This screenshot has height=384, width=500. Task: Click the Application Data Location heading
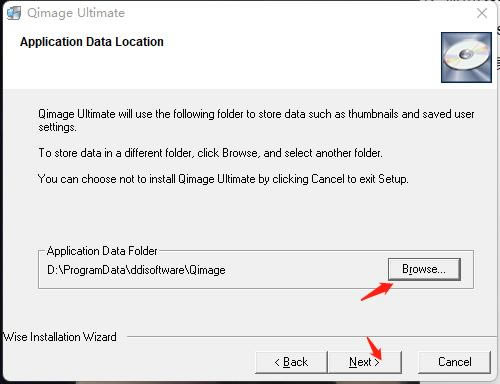tap(92, 42)
